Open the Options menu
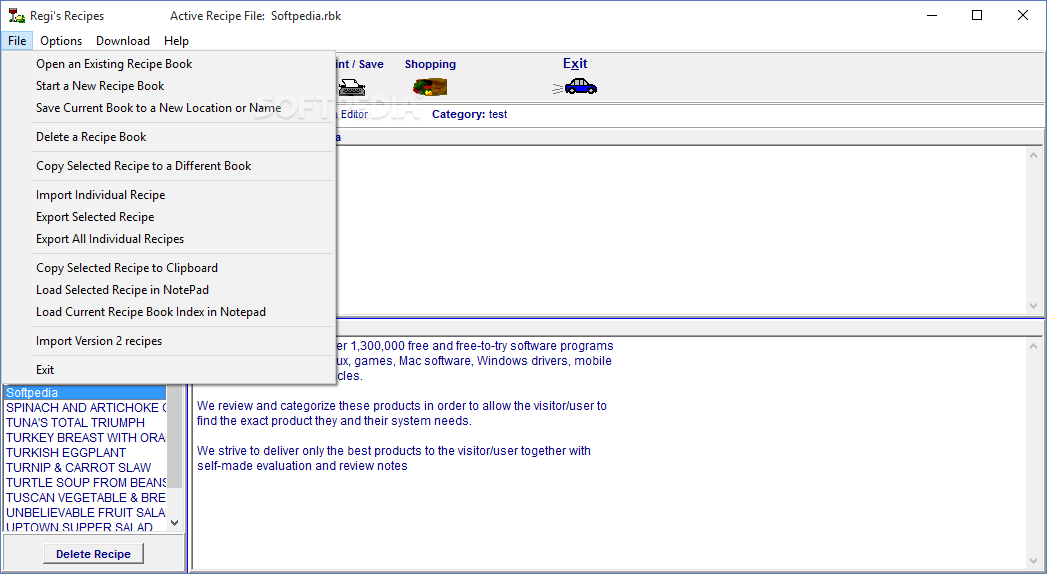Image resolution: width=1047 pixels, height=574 pixels. coord(61,41)
